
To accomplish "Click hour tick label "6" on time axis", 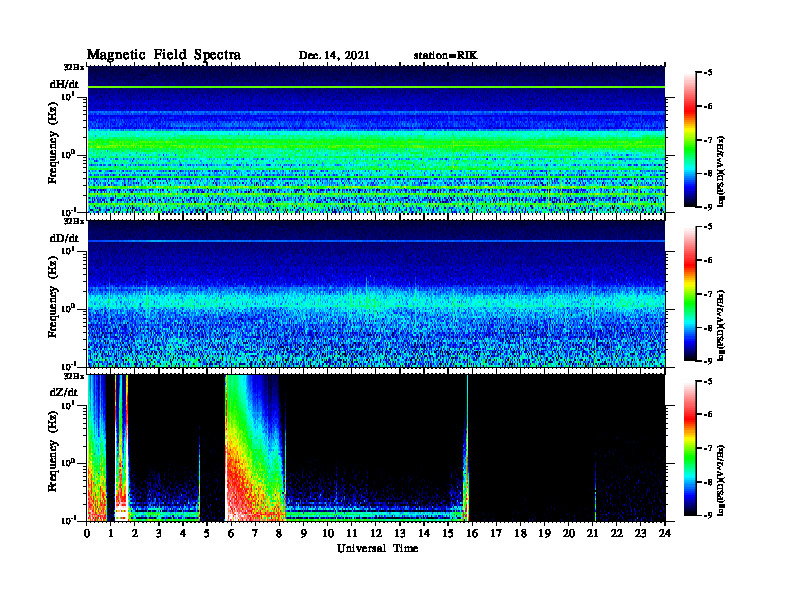I will pyautogui.click(x=231, y=534).
